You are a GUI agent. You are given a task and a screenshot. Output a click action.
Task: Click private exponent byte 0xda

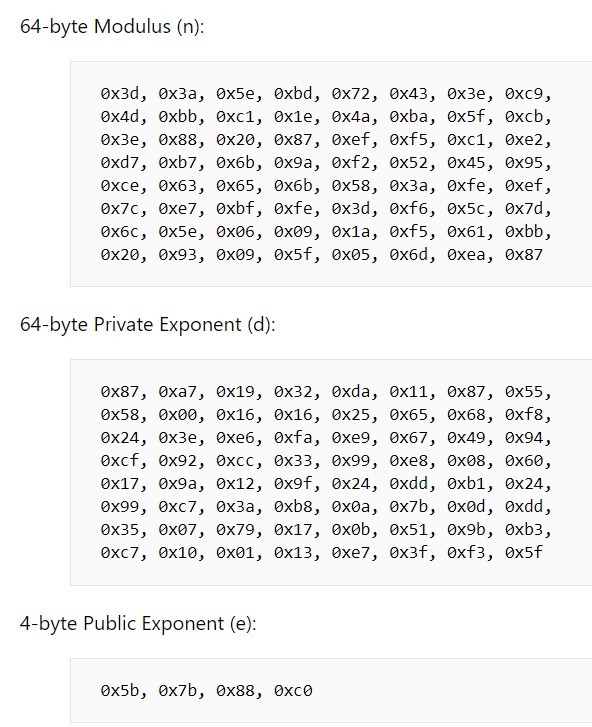351,392
